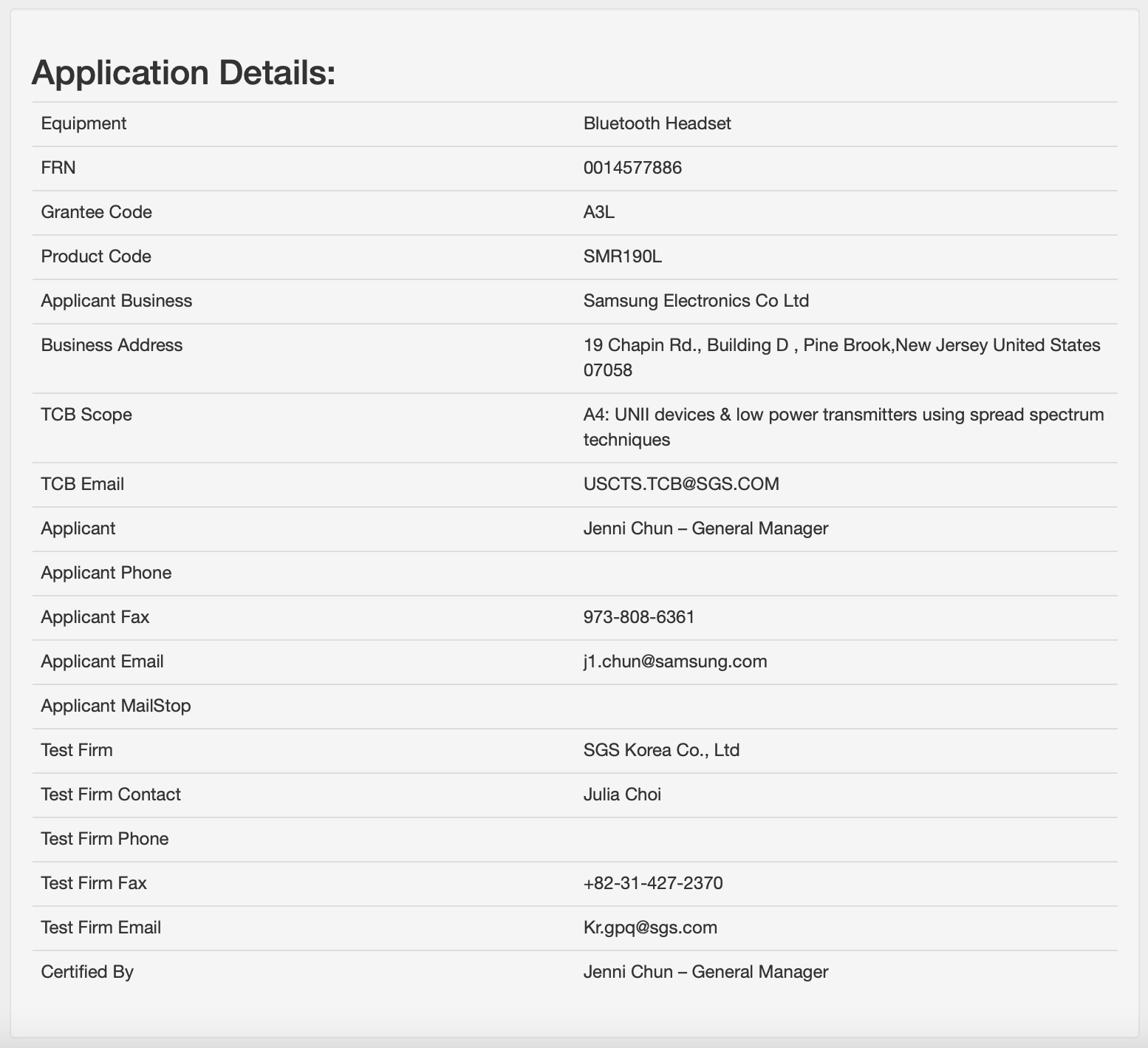Click the "Application Details:" heading
This screenshot has width=1148, height=1048.
click(183, 72)
